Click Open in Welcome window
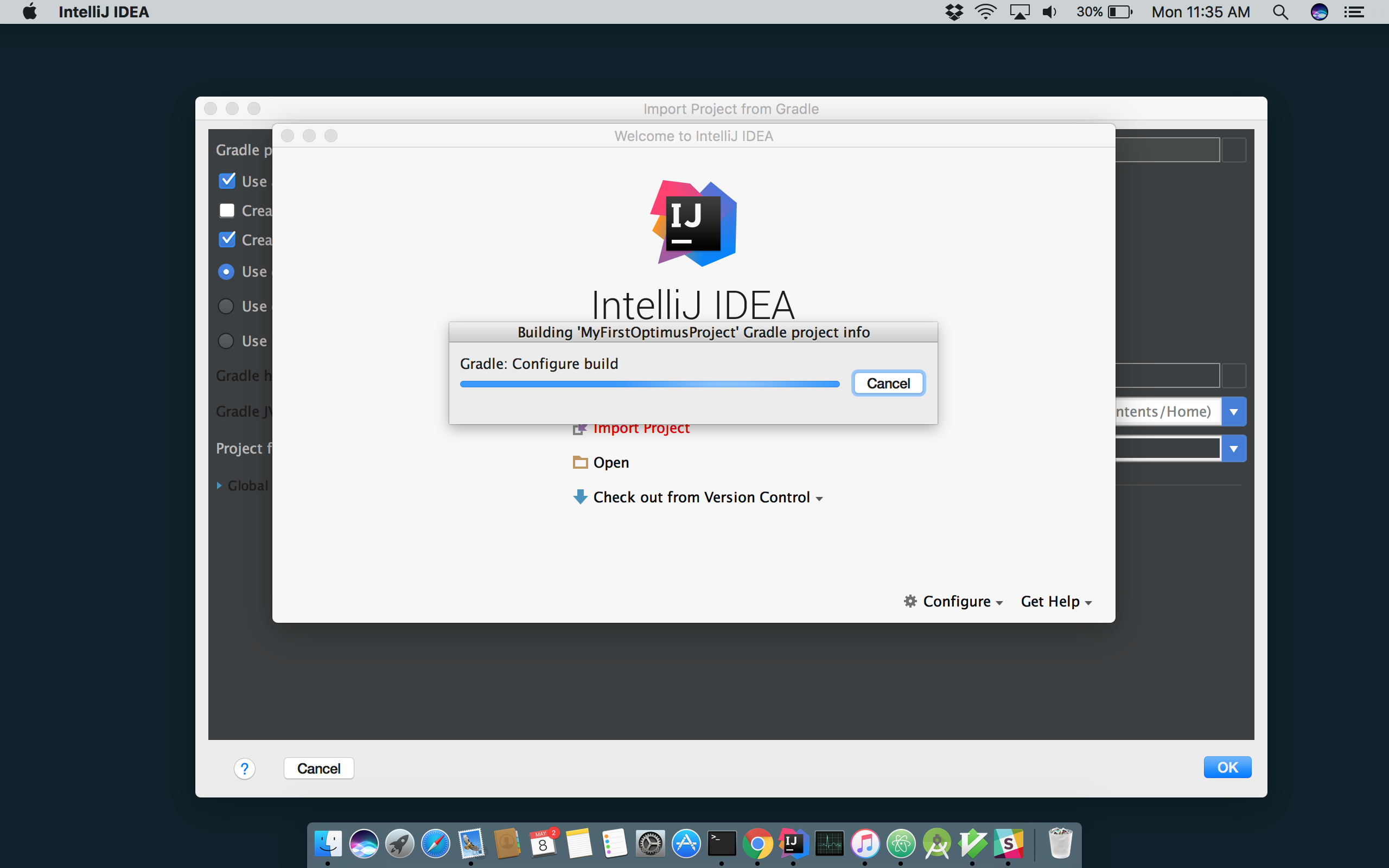 point(611,462)
